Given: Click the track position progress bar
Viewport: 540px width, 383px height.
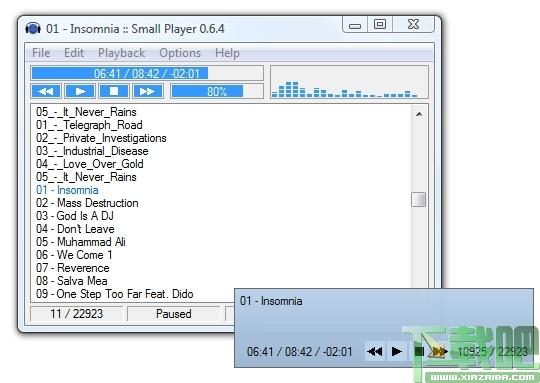Looking at the screenshot, I should [x=147, y=73].
